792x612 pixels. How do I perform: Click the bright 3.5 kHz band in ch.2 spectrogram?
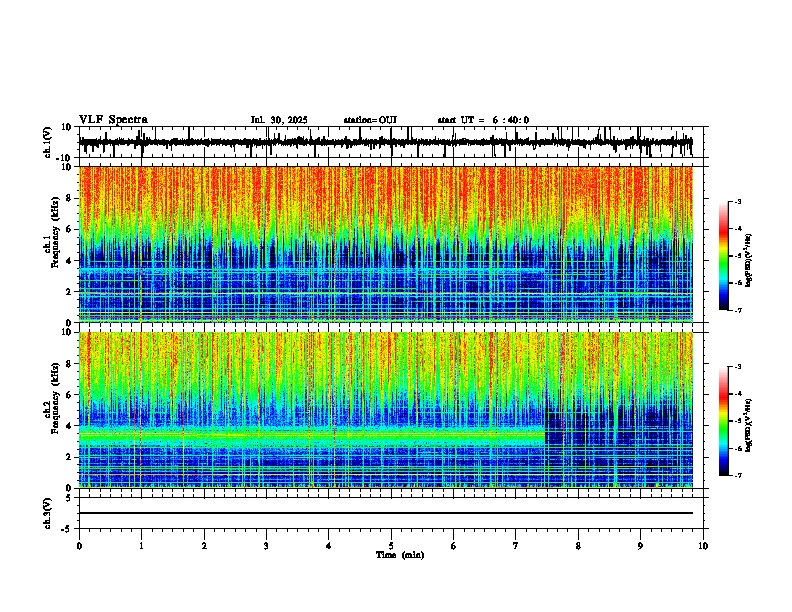pyautogui.click(x=312, y=435)
